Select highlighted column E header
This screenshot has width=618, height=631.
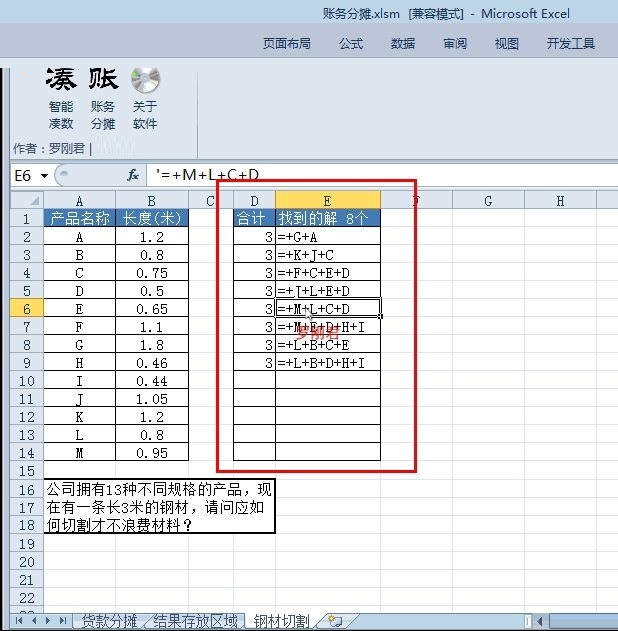pyautogui.click(x=328, y=200)
